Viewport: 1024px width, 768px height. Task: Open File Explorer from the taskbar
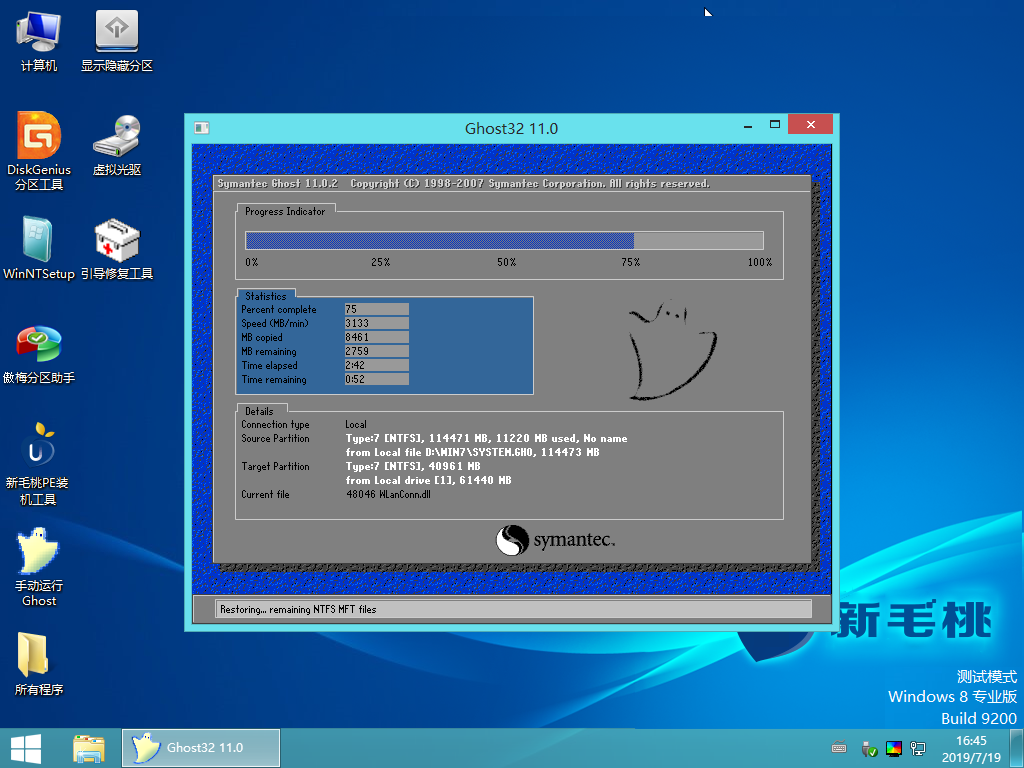[89, 748]
